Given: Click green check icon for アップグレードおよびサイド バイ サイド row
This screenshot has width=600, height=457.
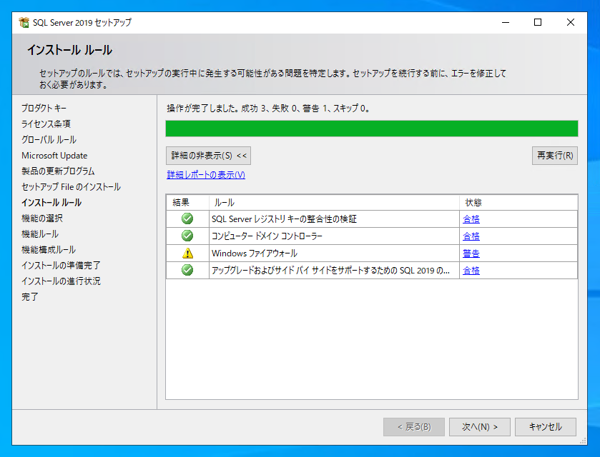Looking at the screenshot, I should click(x=187, y=270).
